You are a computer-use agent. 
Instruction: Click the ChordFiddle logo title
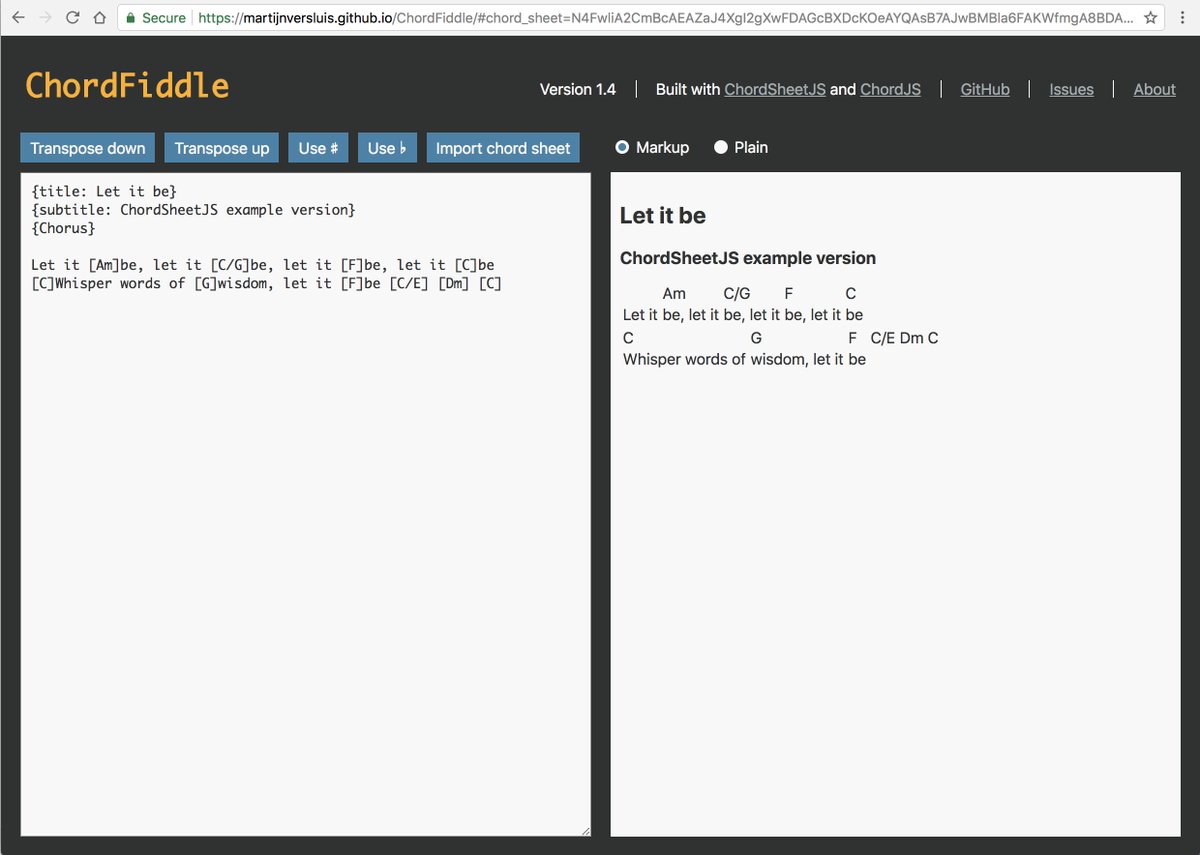click(x=127, y=86)
